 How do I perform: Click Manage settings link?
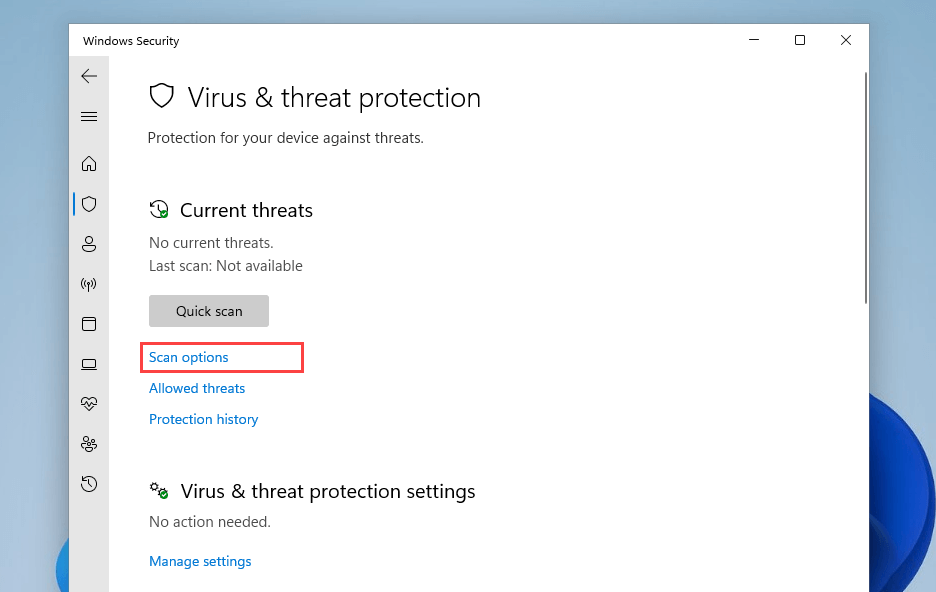(x=200, y=561)
